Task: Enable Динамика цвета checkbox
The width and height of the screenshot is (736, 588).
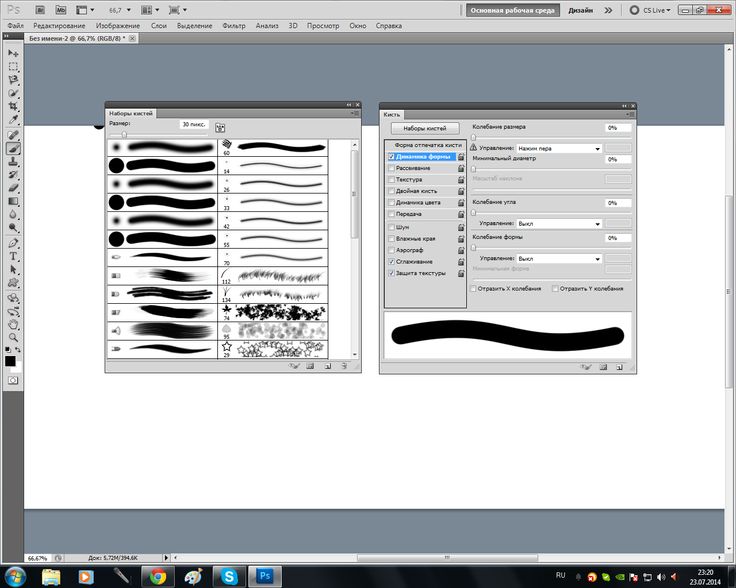Action: (x=391, y=203)
